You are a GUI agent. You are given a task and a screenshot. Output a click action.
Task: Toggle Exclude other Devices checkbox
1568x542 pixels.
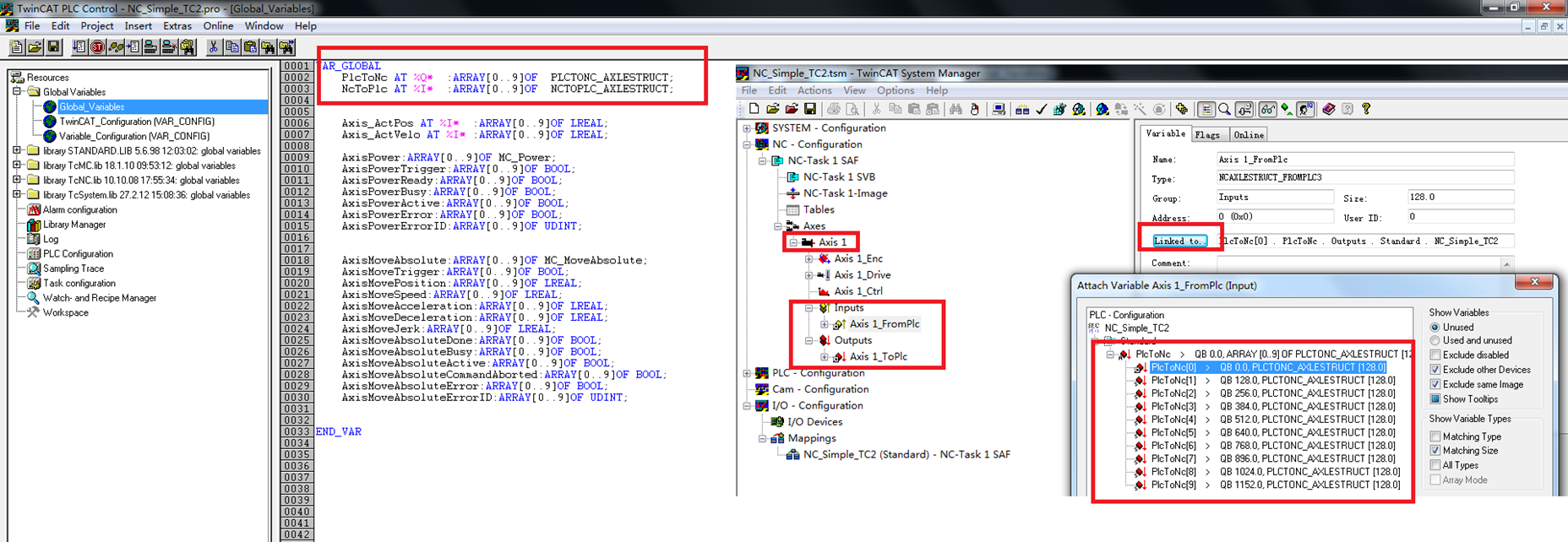click(x=1435, y=370)
